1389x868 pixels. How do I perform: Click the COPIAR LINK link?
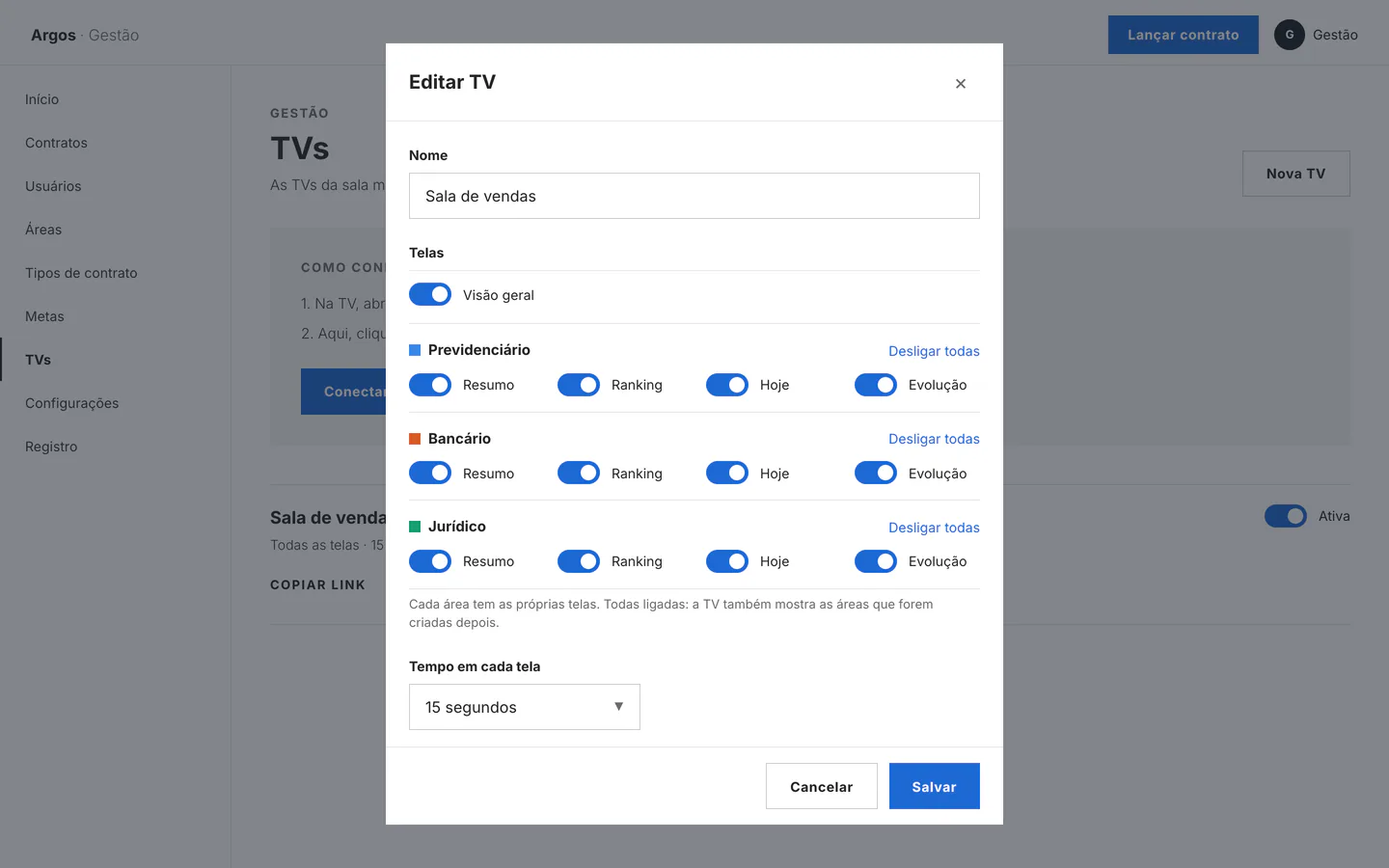(x=317, y=584)
